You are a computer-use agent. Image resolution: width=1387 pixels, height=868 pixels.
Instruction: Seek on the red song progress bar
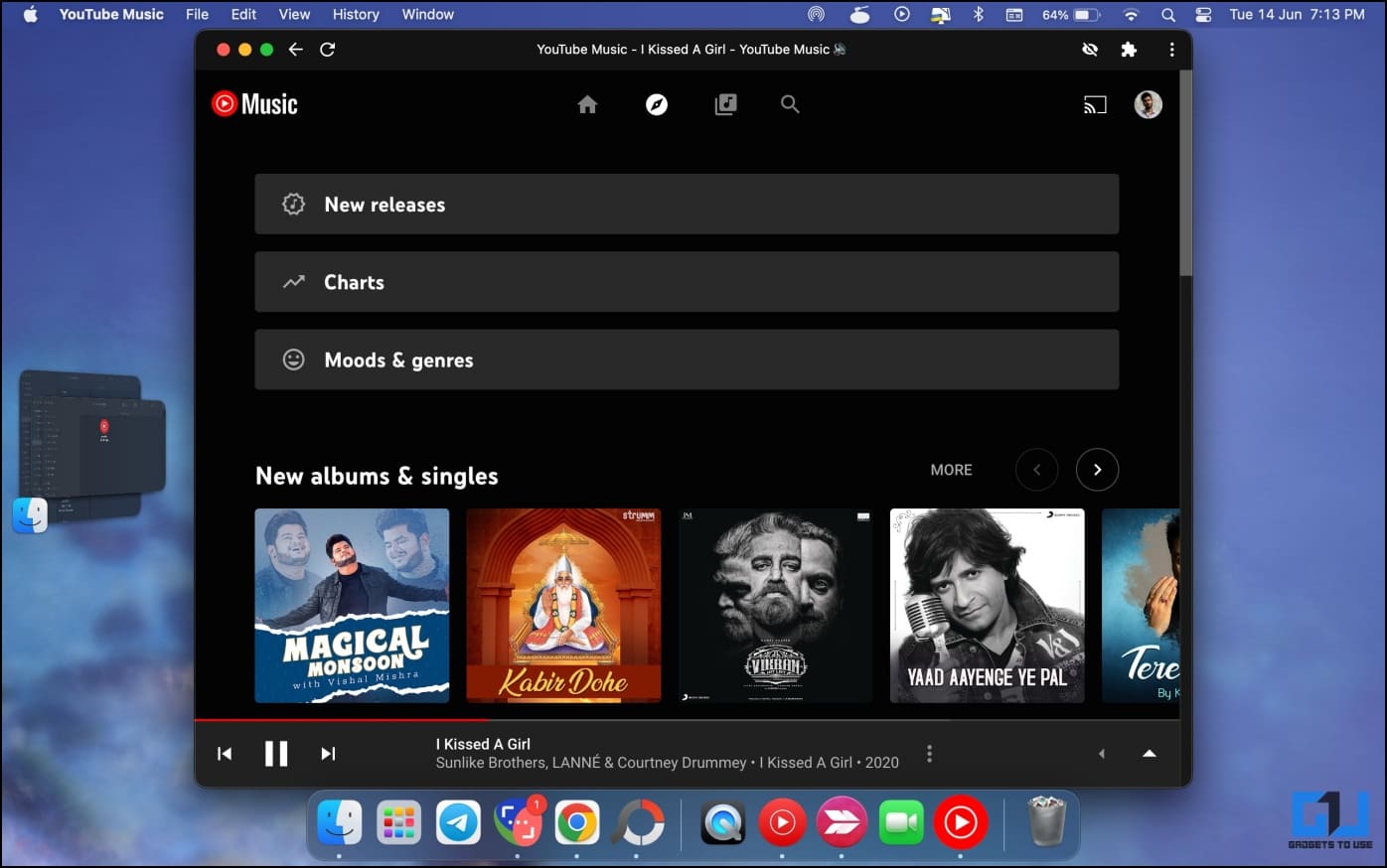341,719
